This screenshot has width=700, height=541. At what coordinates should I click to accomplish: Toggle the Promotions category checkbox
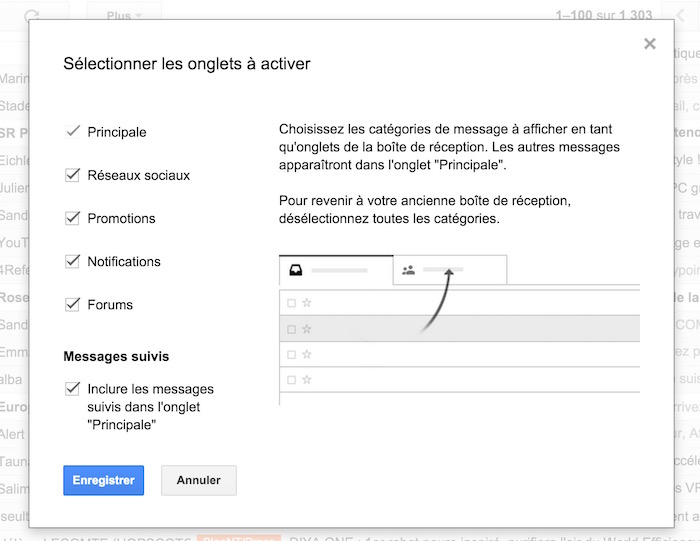(x=72, y=218)
